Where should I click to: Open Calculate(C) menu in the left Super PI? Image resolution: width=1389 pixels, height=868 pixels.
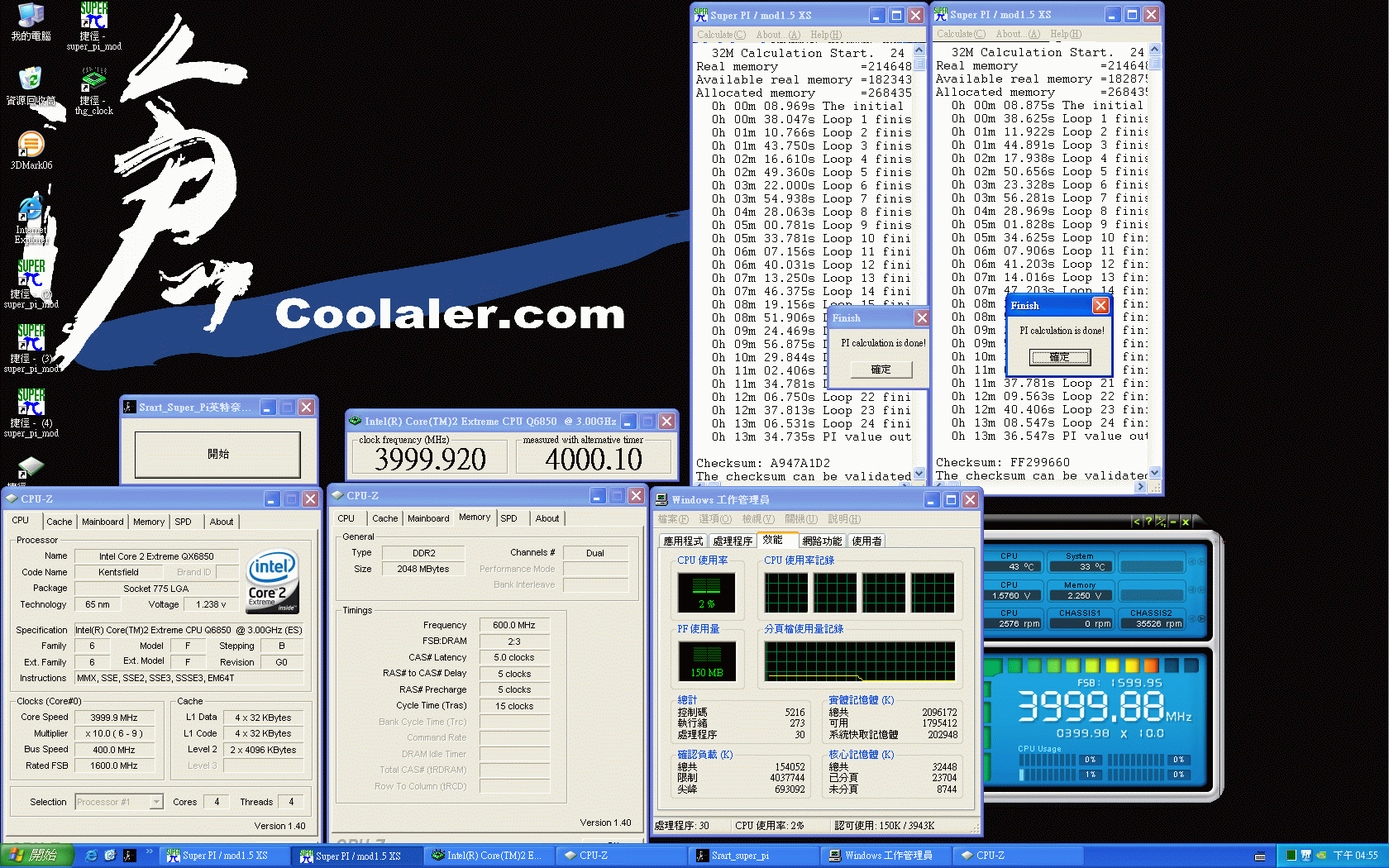tap(721, 35)
